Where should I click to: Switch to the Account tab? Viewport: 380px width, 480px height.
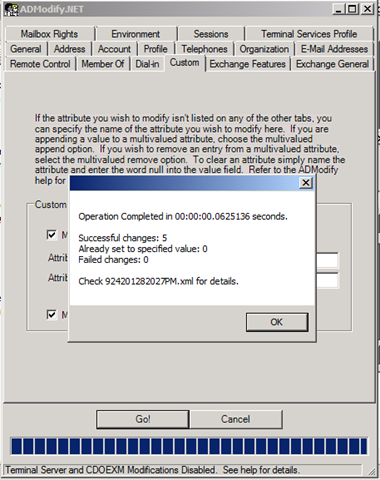point(114,49)
